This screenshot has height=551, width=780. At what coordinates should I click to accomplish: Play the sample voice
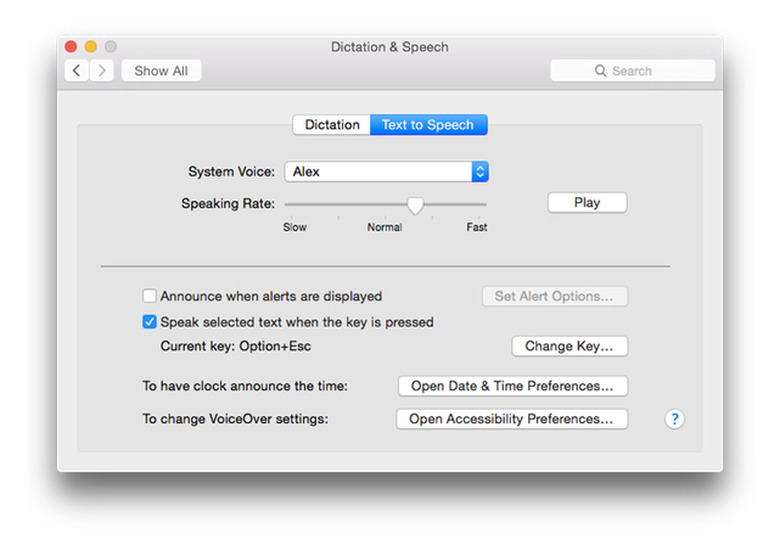(x=587, y=202)
